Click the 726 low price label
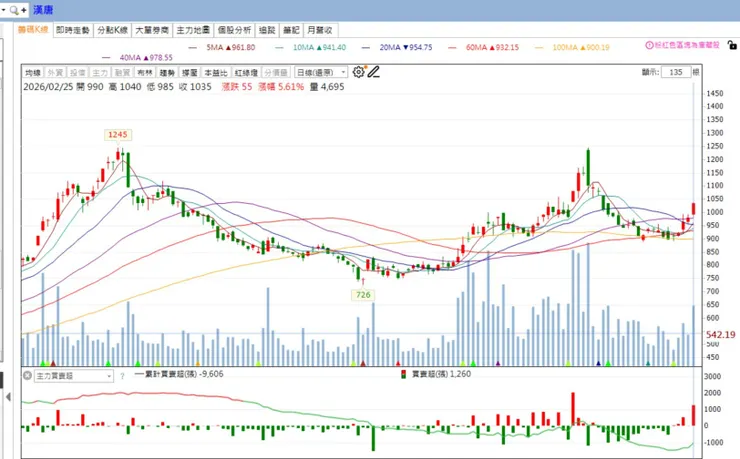Viewport: 740px width, 459px height. click(363, 295)
